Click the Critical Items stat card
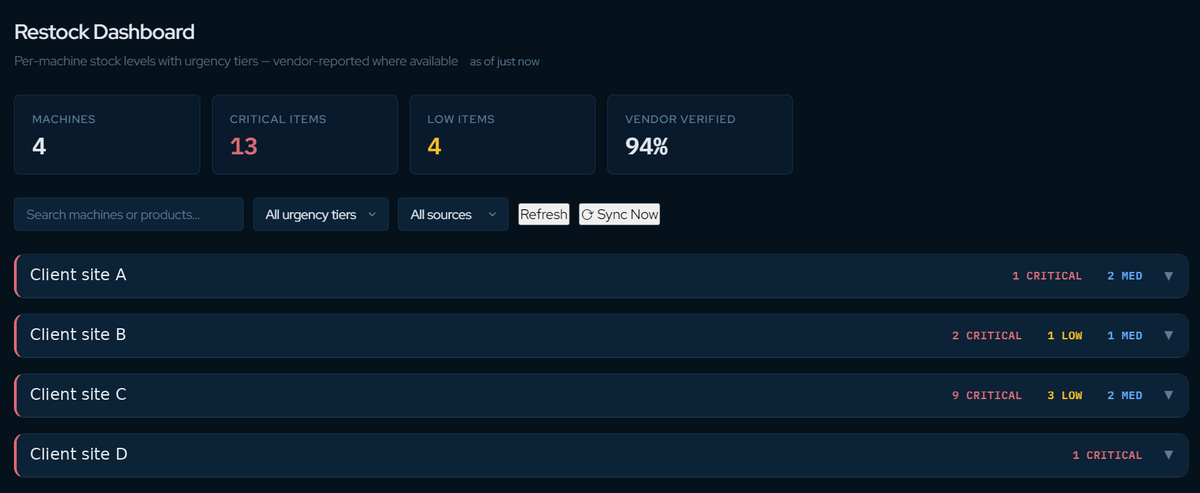Screen dimensions: 1200x493 click(305, 135)
